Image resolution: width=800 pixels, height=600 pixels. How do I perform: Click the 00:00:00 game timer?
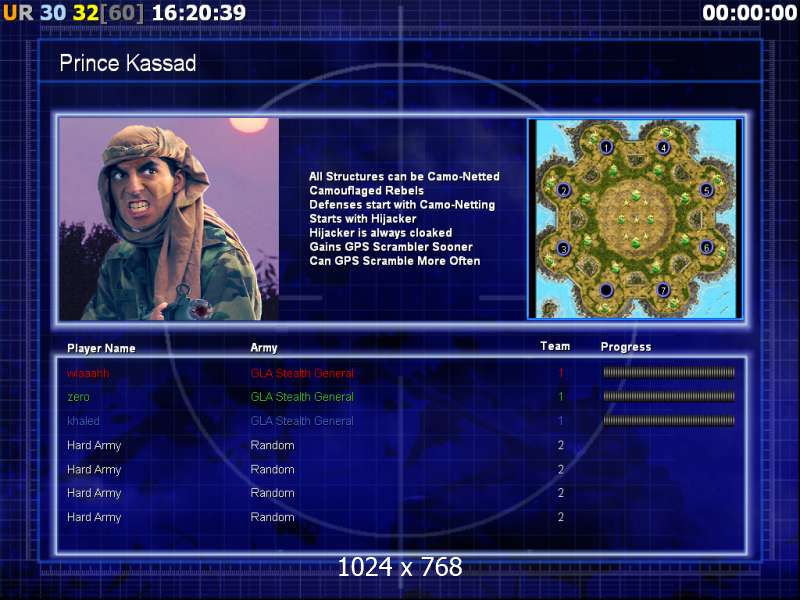749,13
